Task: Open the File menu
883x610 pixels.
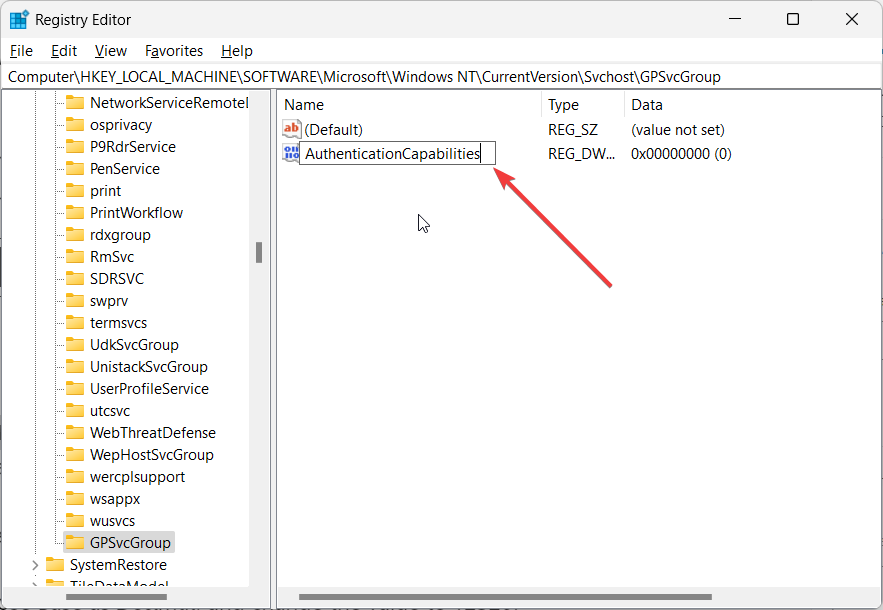Action: pos(21,51)
